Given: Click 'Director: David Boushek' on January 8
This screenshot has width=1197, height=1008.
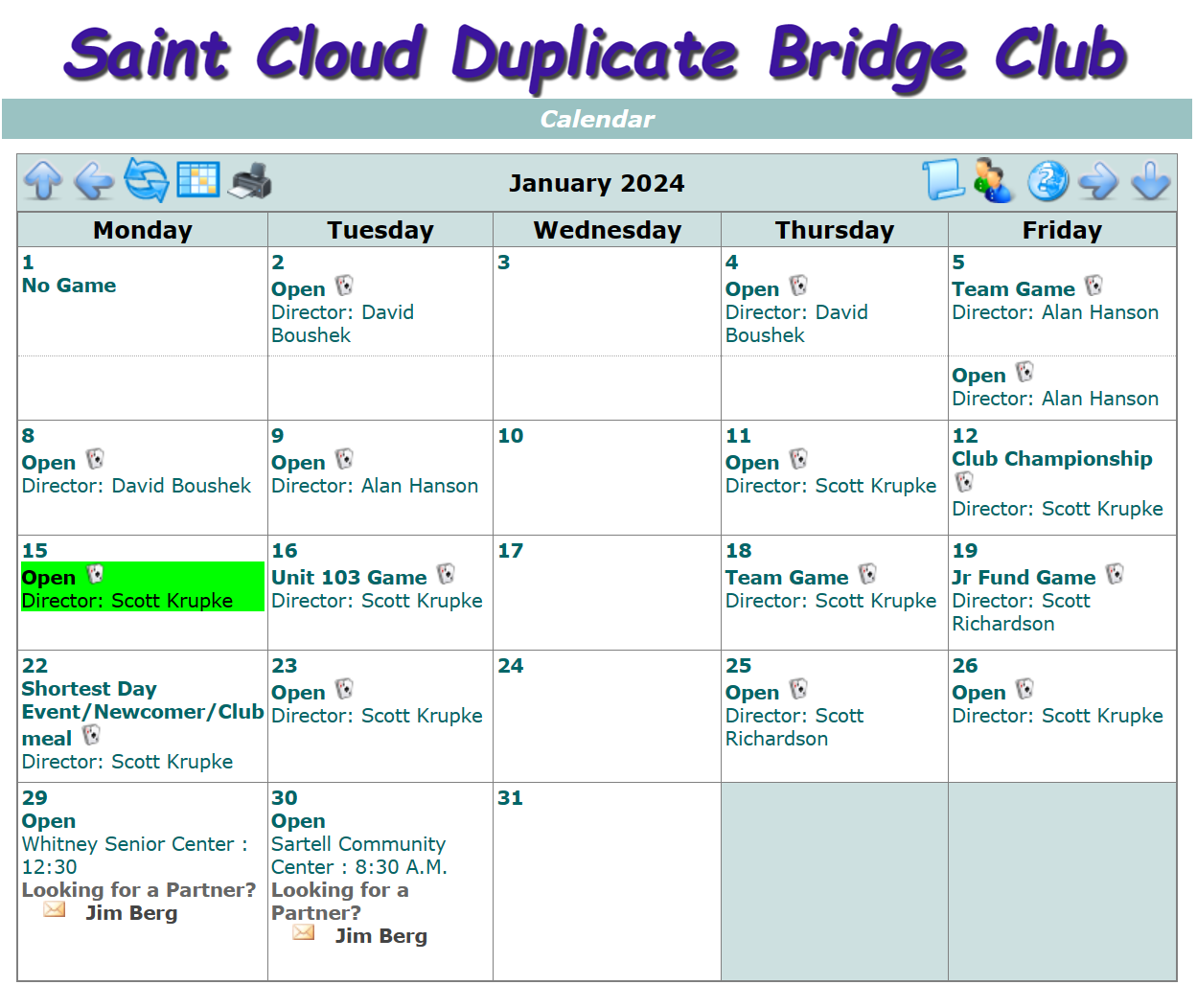Looking at the screenshot, I should click(136, 486).
